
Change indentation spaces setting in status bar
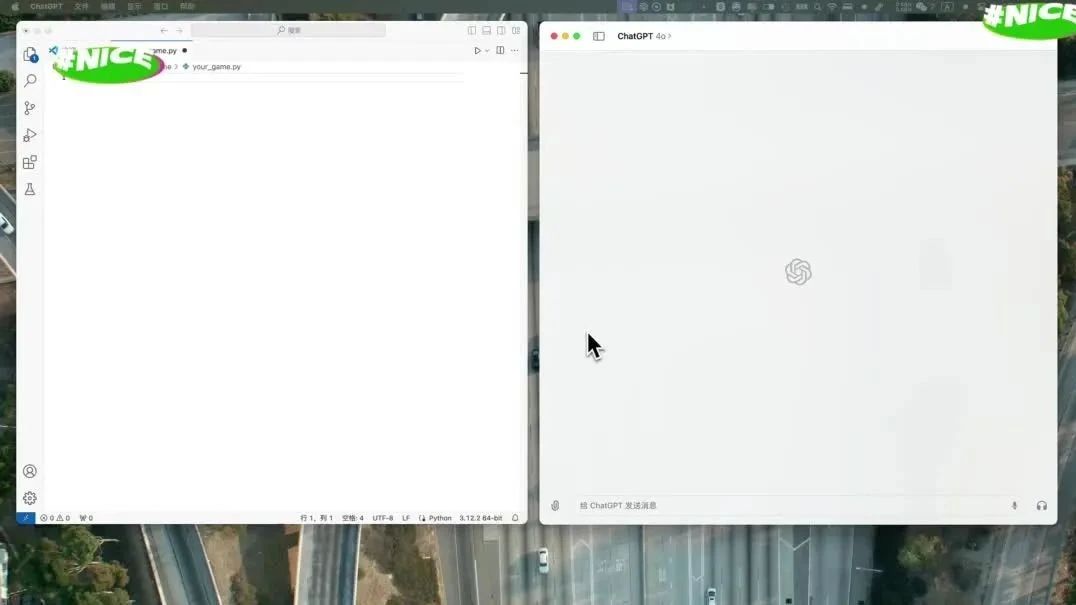[353, 518]
